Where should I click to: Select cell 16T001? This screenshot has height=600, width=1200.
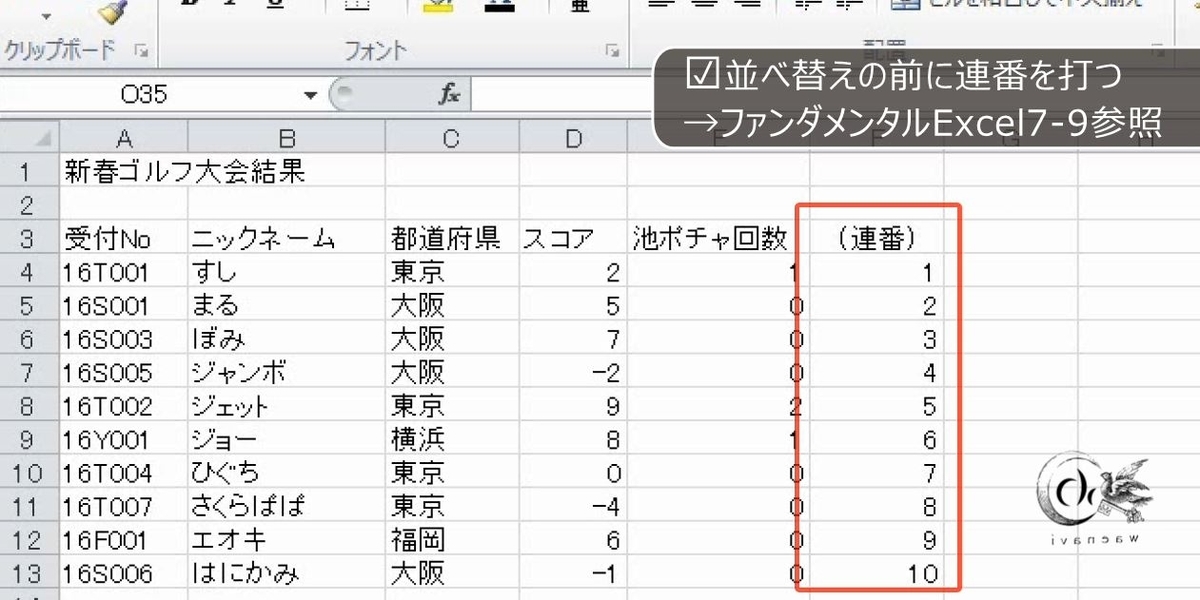[x=124, y=272]
